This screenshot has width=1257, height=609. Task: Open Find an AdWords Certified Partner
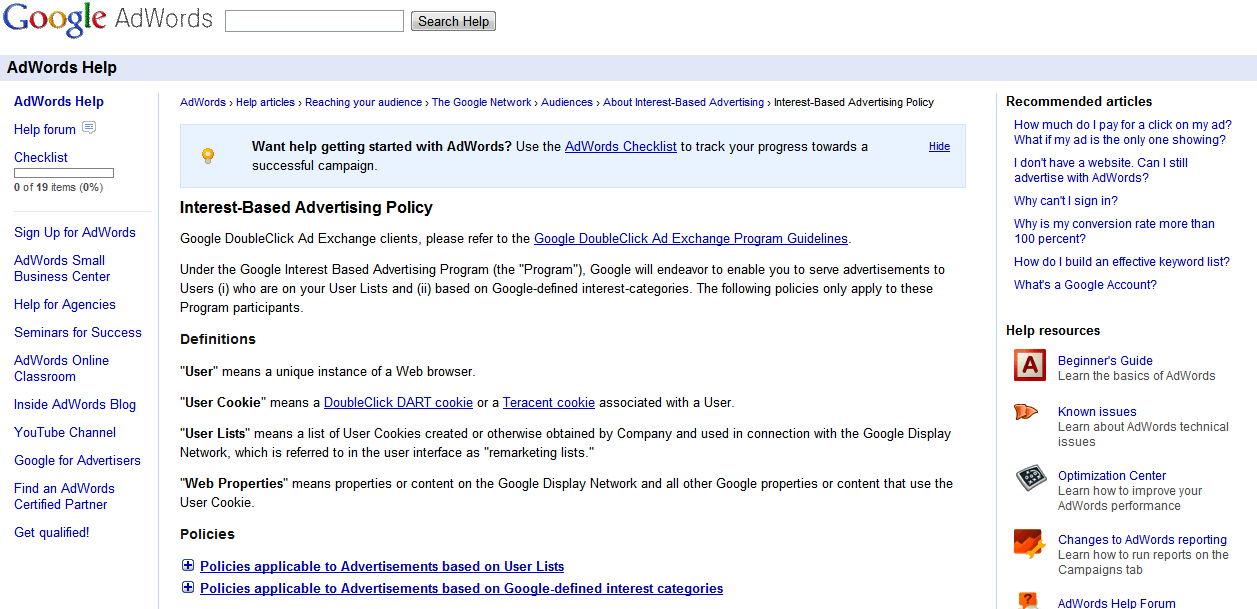pos(64,496)
